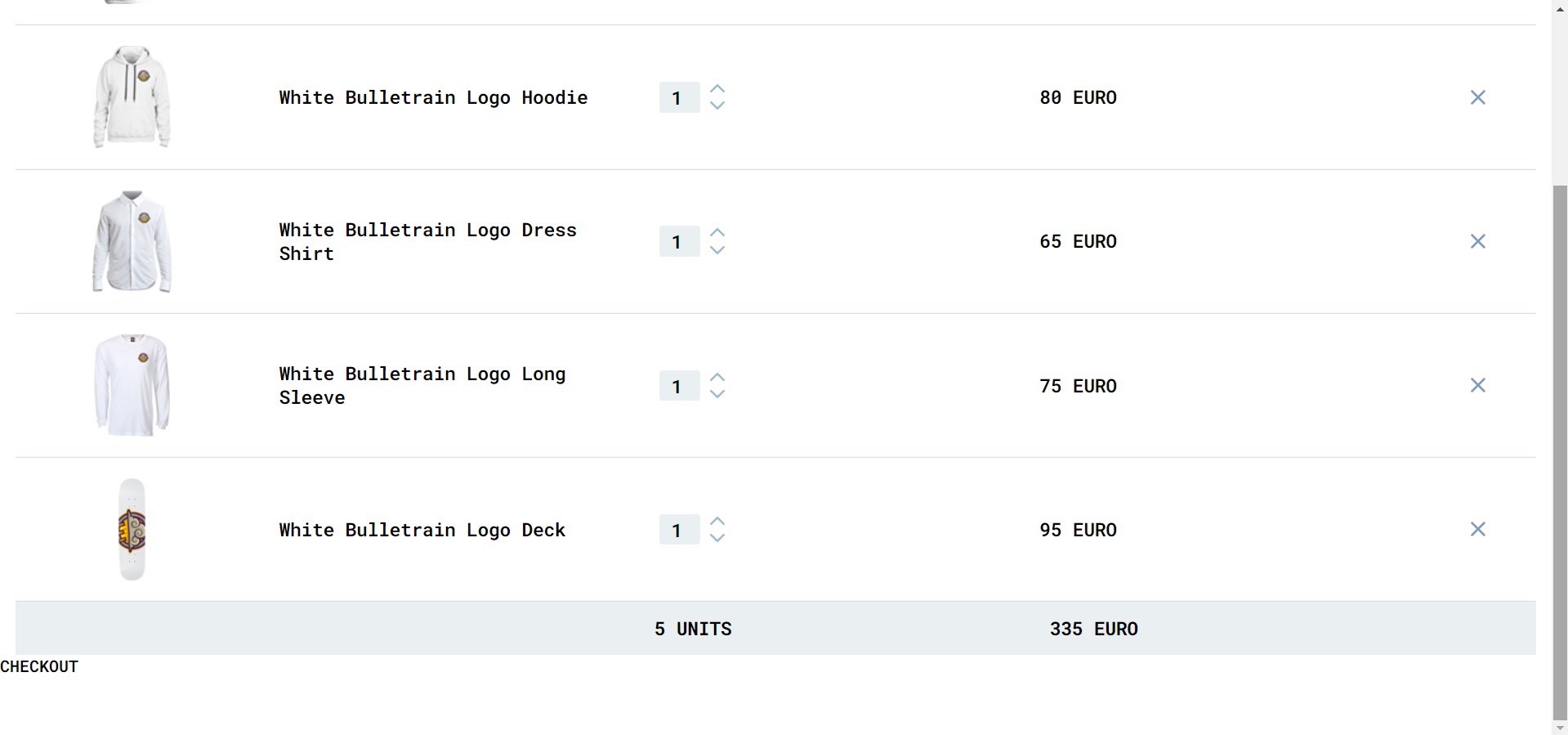The width and height of the screenshot is (1568, 735).
Task: Open the white hoodie product thumbnail
Action: (x=132, y=97)
